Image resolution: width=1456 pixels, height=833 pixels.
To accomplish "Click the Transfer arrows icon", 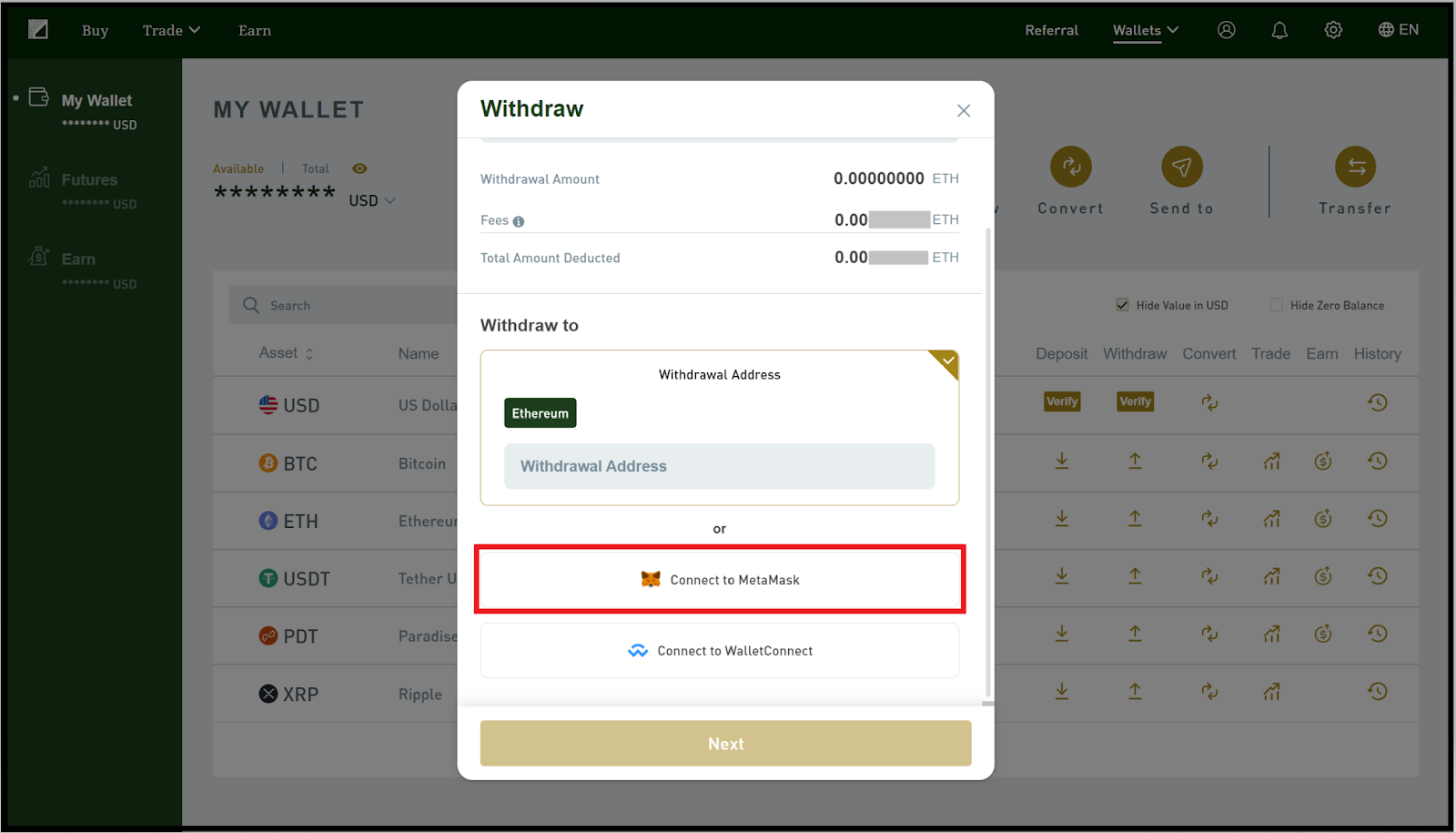I will click(1356, 167).
